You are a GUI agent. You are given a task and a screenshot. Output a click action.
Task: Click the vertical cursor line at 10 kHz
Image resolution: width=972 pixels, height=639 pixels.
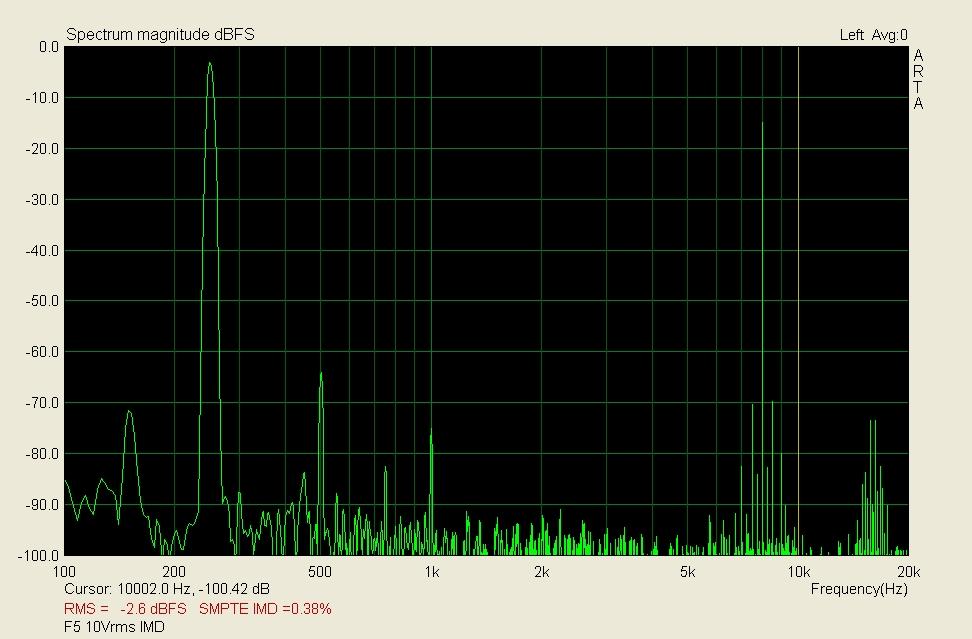pyautogui.click(x=798, y=301)
